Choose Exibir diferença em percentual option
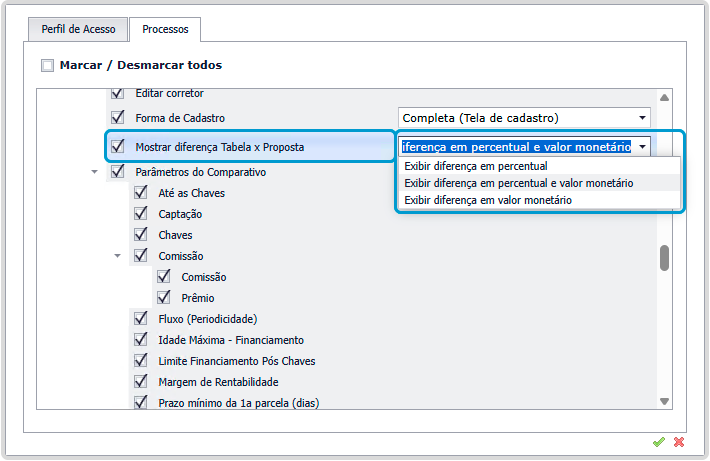710x461 pixels. (x=476, y=166)
